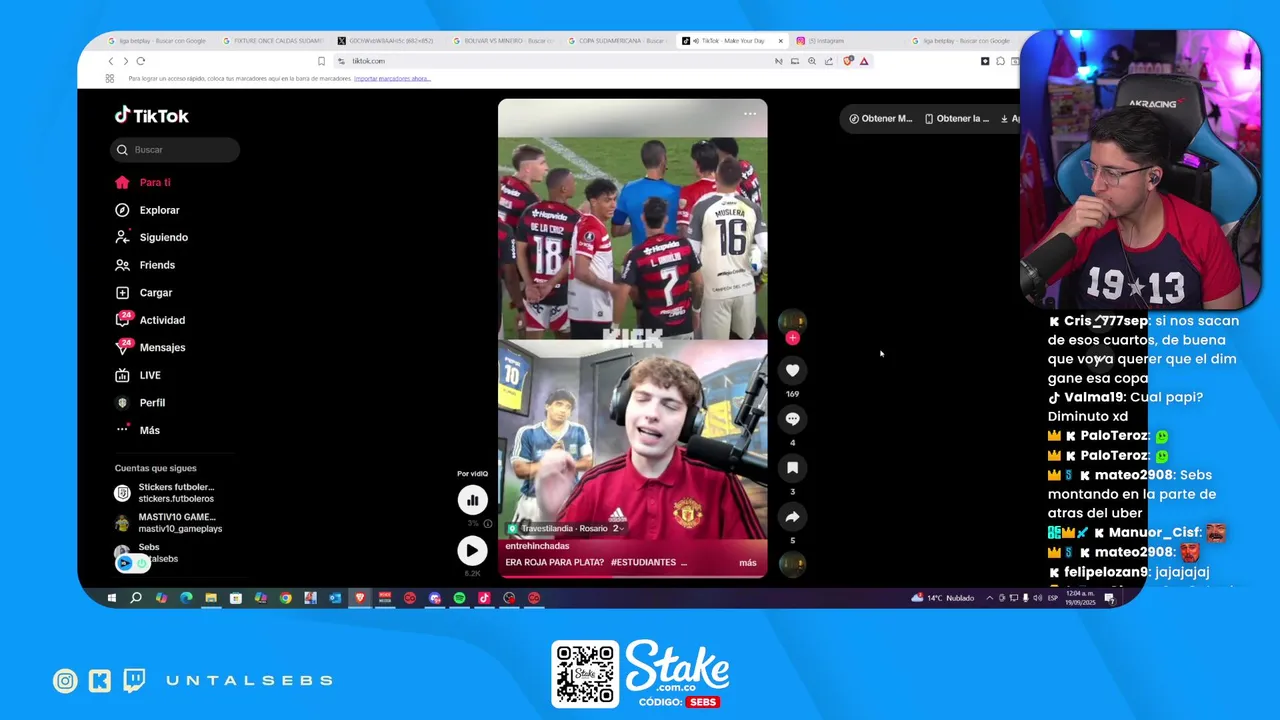Select Cargar to upload a video

(x=143, y=293)
